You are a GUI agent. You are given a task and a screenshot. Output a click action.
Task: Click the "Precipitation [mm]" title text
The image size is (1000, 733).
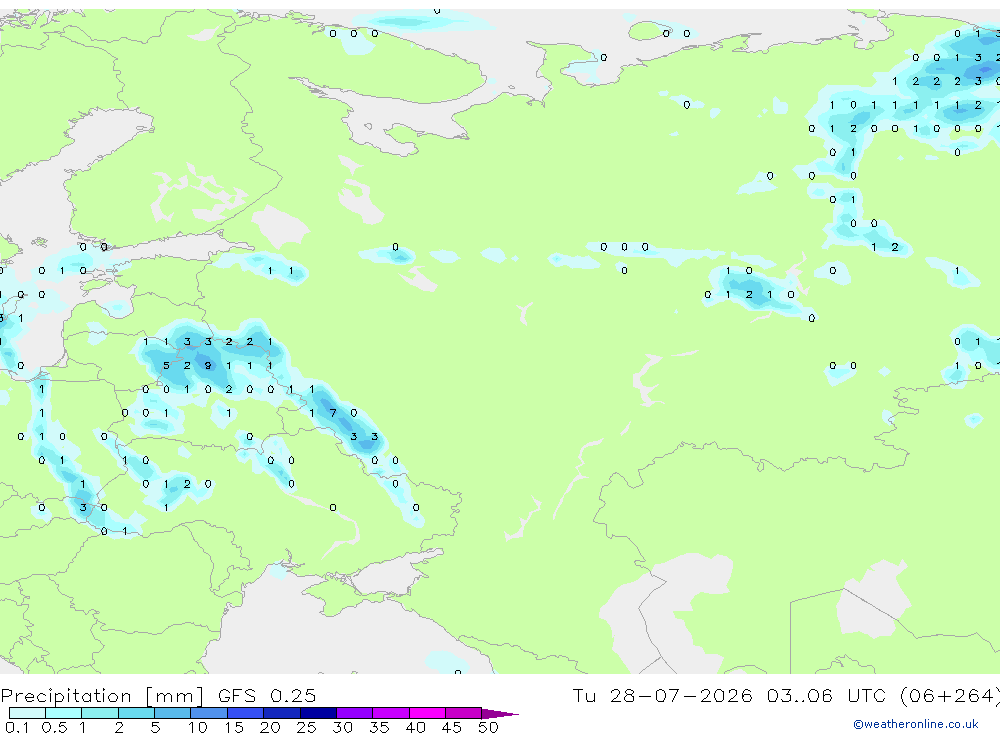pyautogui.click(x=102, y=696)
